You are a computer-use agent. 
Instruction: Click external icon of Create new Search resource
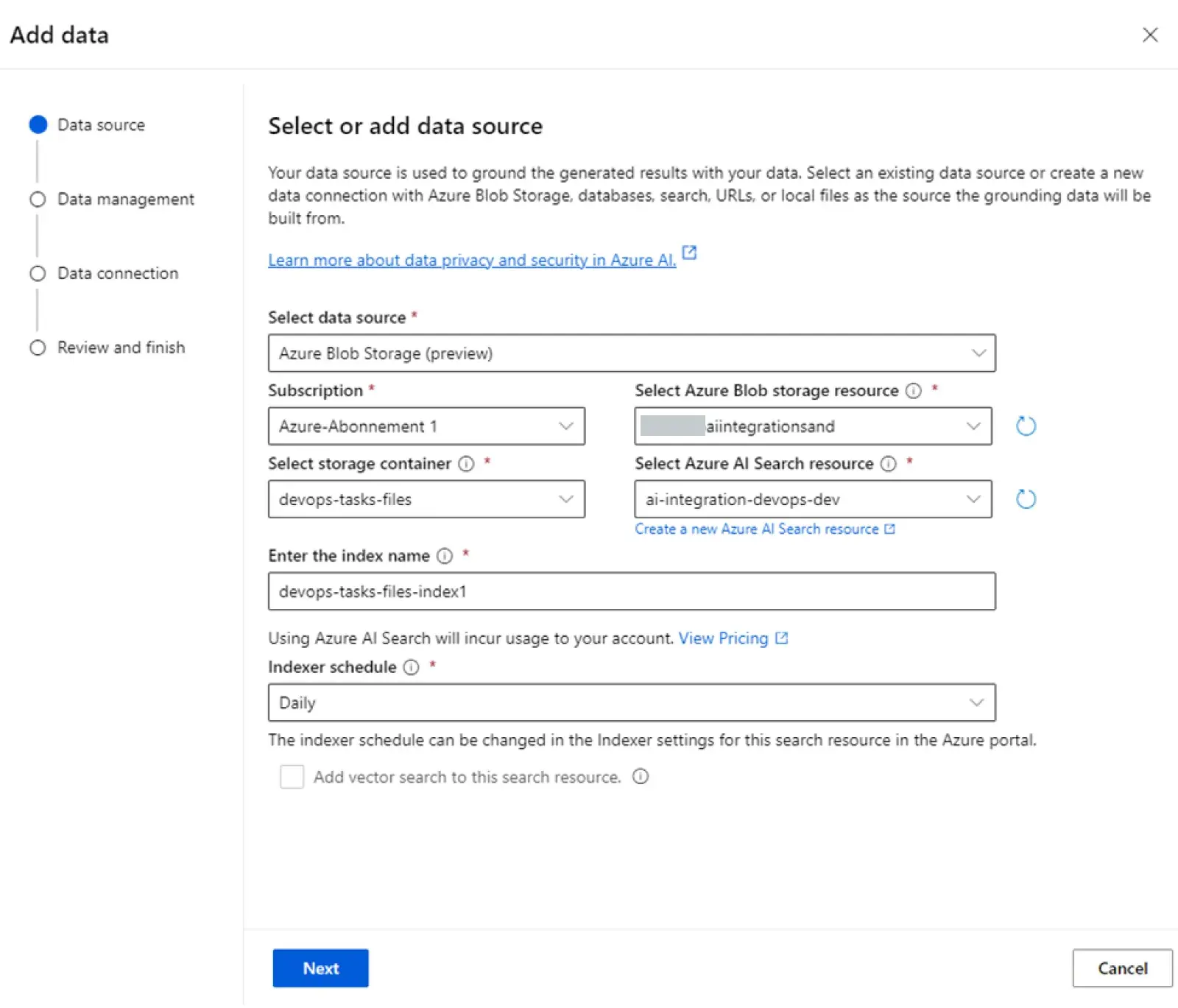[889, 529]
